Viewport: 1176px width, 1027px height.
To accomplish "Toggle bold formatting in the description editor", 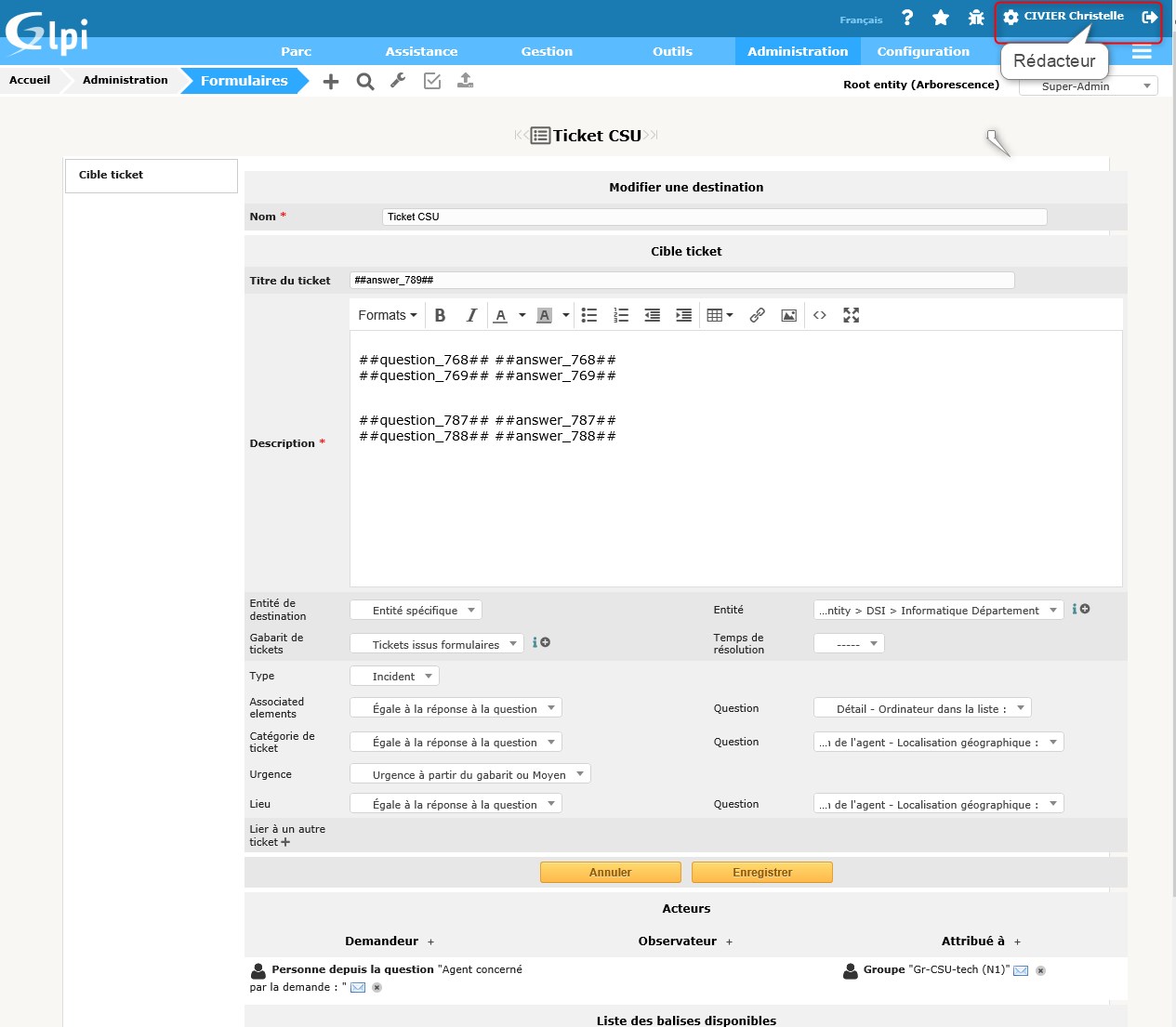I will click(x=441, y=315).
